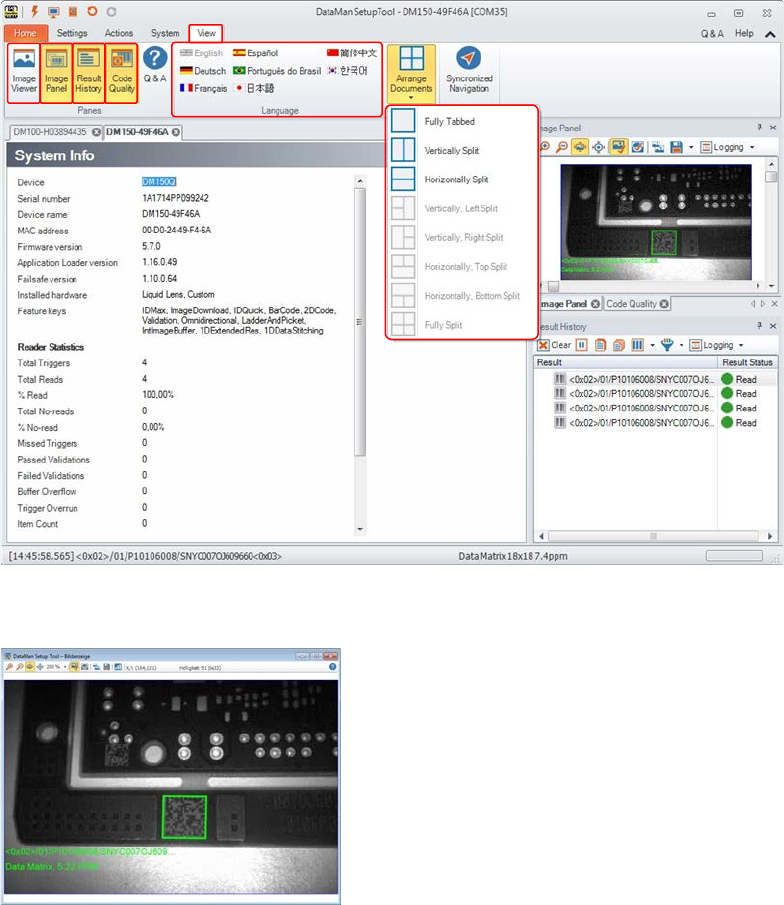Open the filter dropdown arrow in Result History
This screenshot has height=905, width=784.
681,345
